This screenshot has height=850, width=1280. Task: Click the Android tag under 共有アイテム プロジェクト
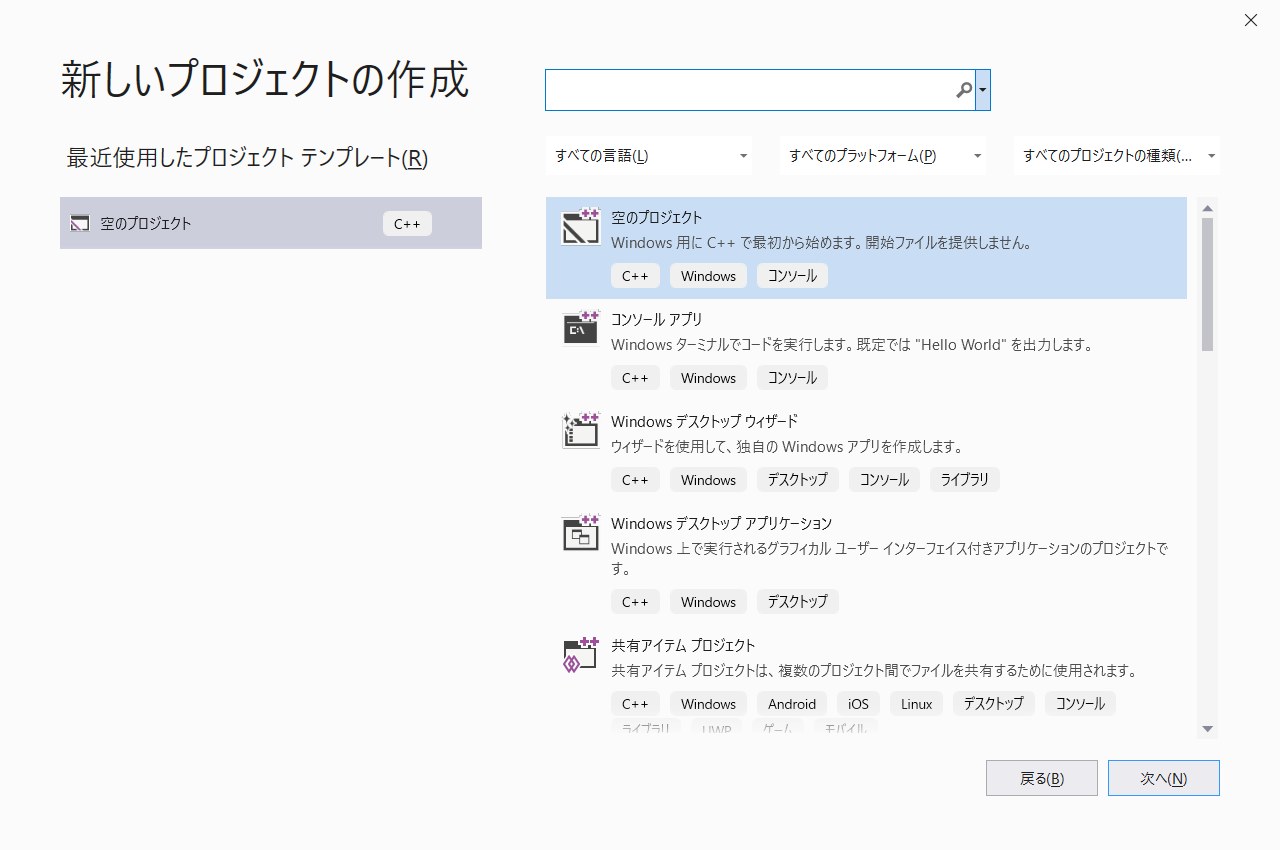[x=792, y=704]
